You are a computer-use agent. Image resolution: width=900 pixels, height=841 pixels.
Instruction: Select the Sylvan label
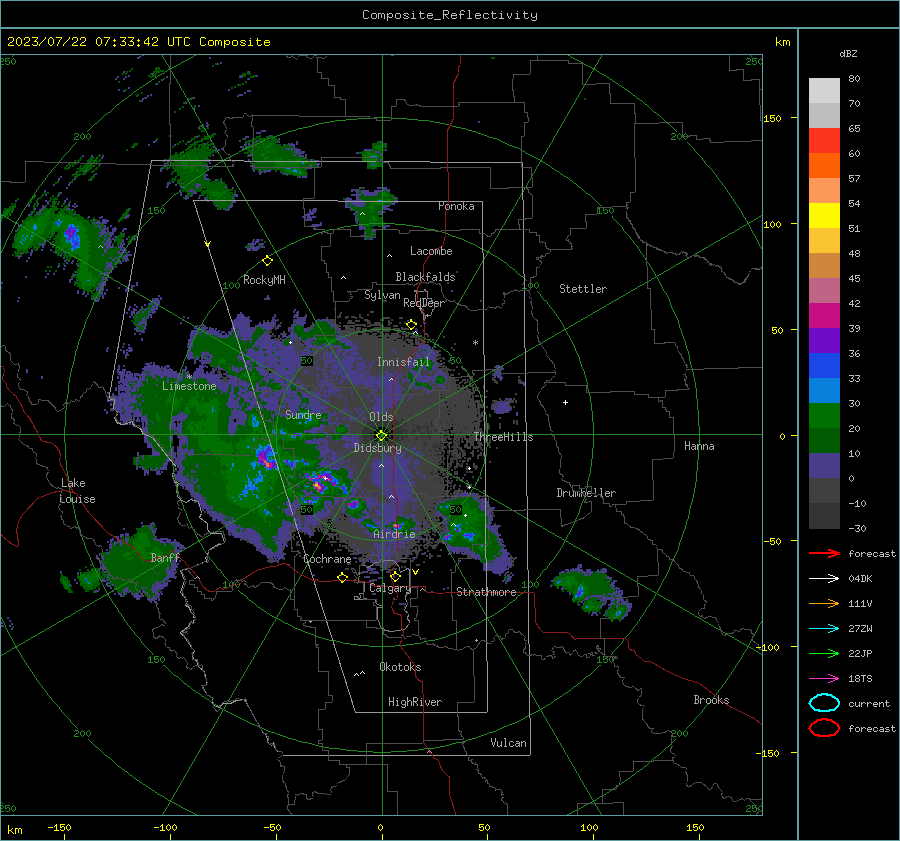(382, 295)
